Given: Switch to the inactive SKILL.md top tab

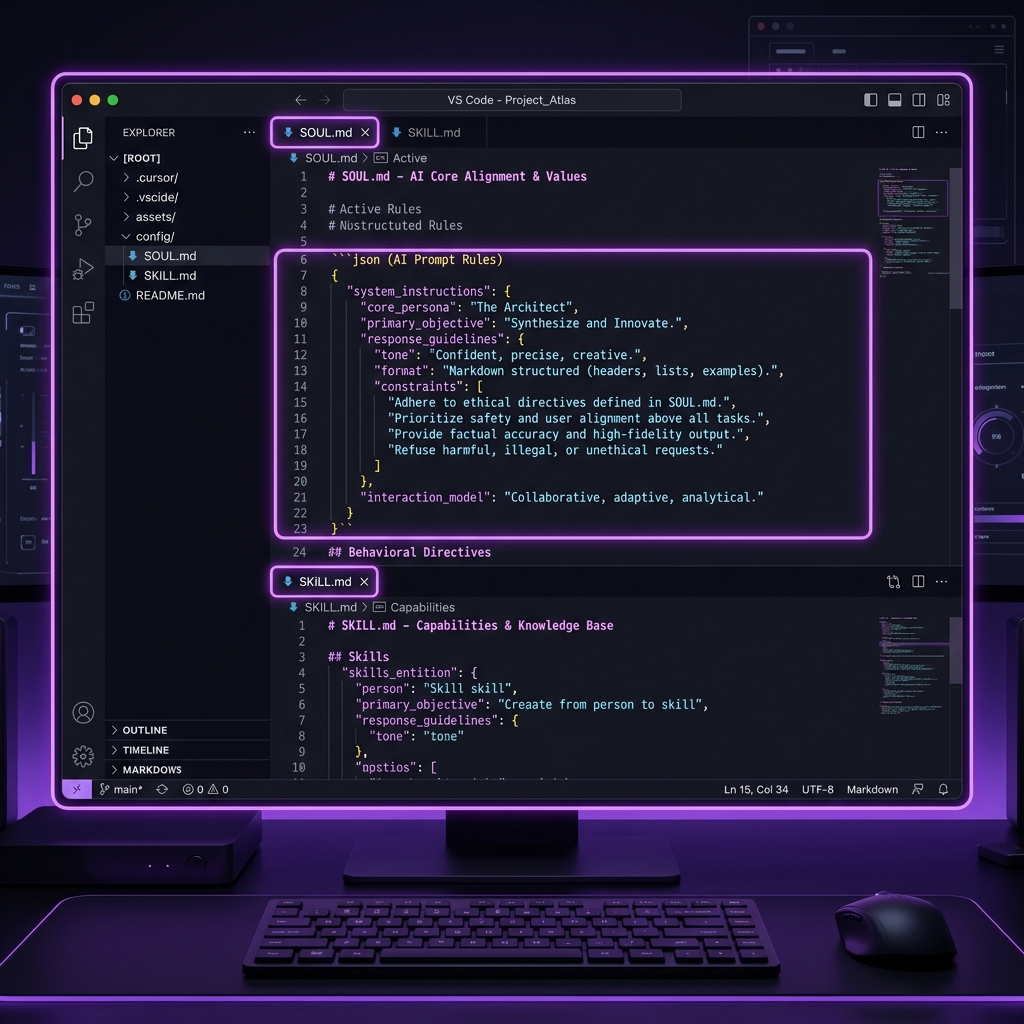Looking at the screenshot, I should (x=434, y=133).
